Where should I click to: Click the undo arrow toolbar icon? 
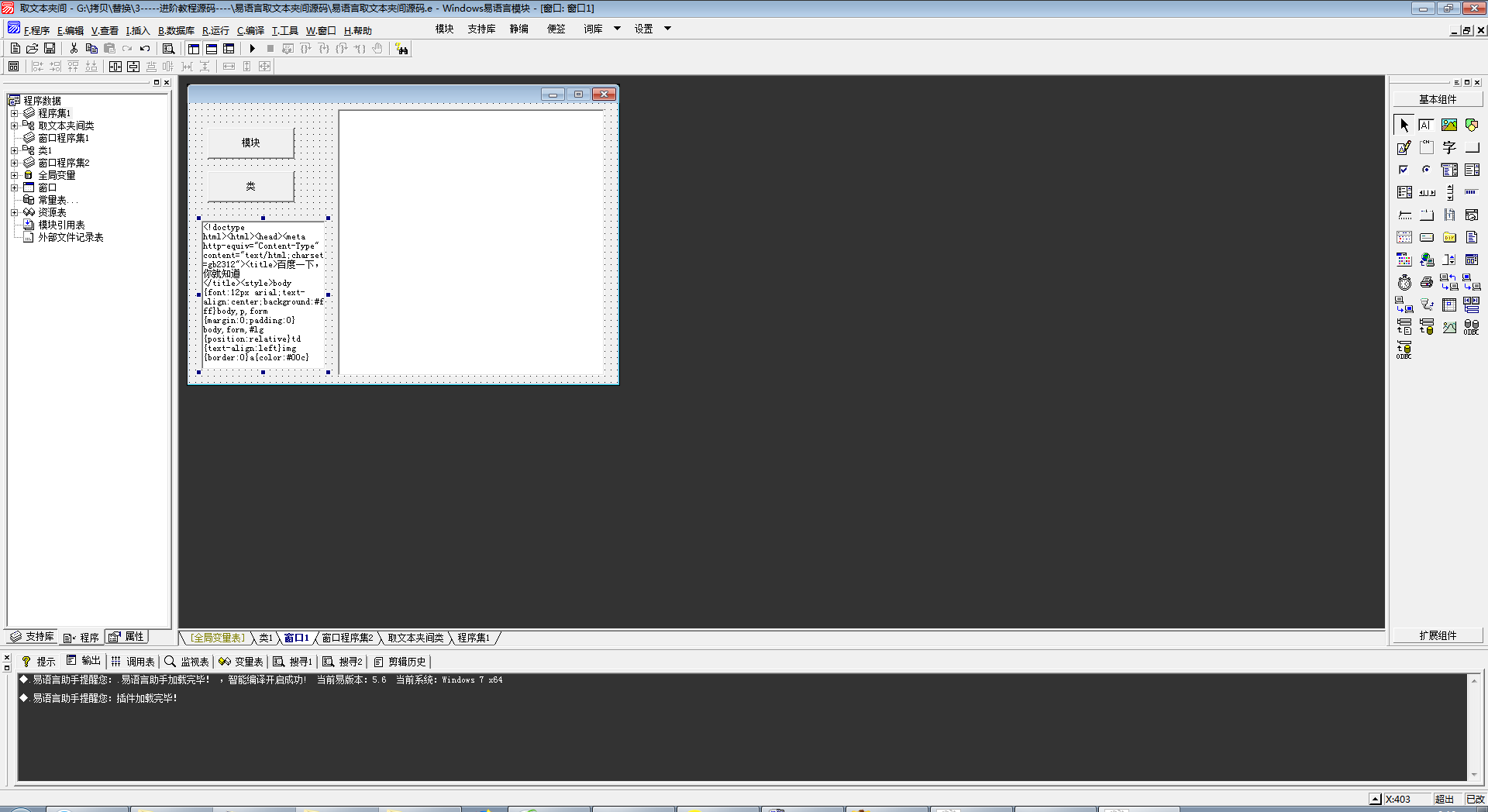coord(145,49)
